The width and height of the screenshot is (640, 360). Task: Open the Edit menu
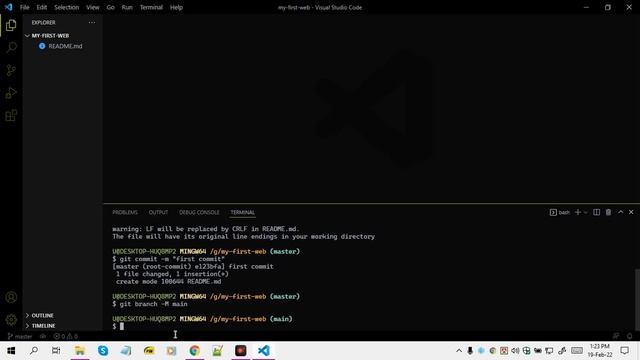coord(42,7)
